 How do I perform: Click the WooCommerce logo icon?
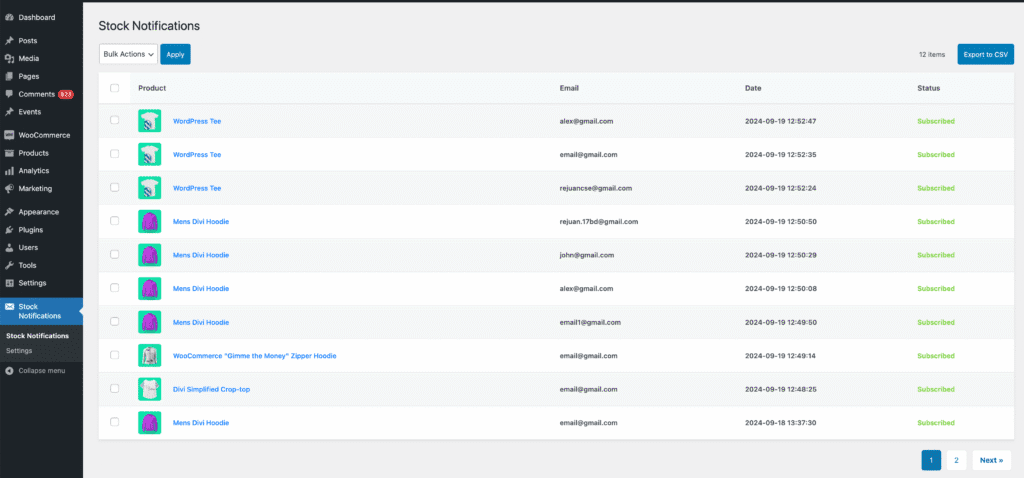(x=9, y=135)
